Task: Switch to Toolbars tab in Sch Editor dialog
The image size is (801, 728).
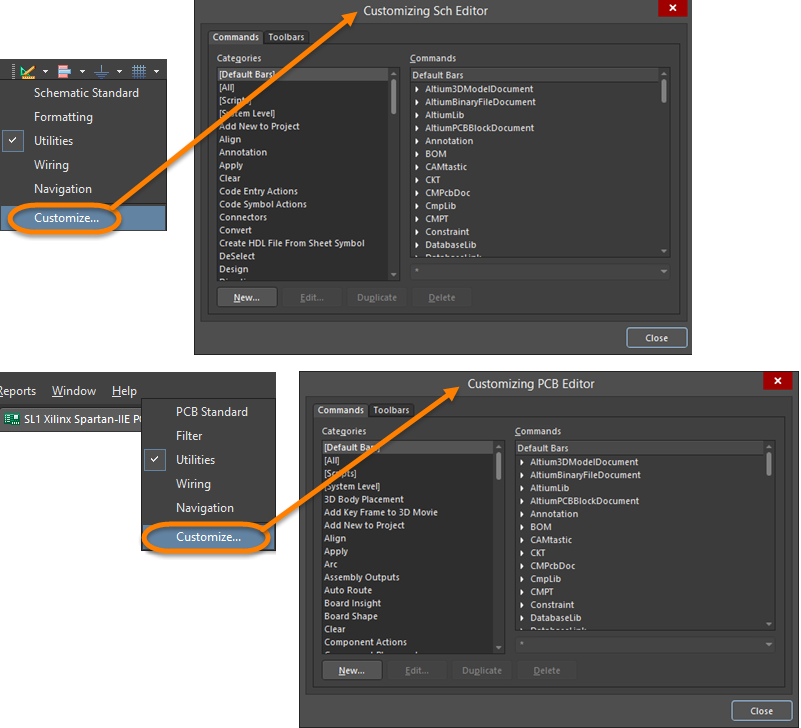Action: [286, 37]
